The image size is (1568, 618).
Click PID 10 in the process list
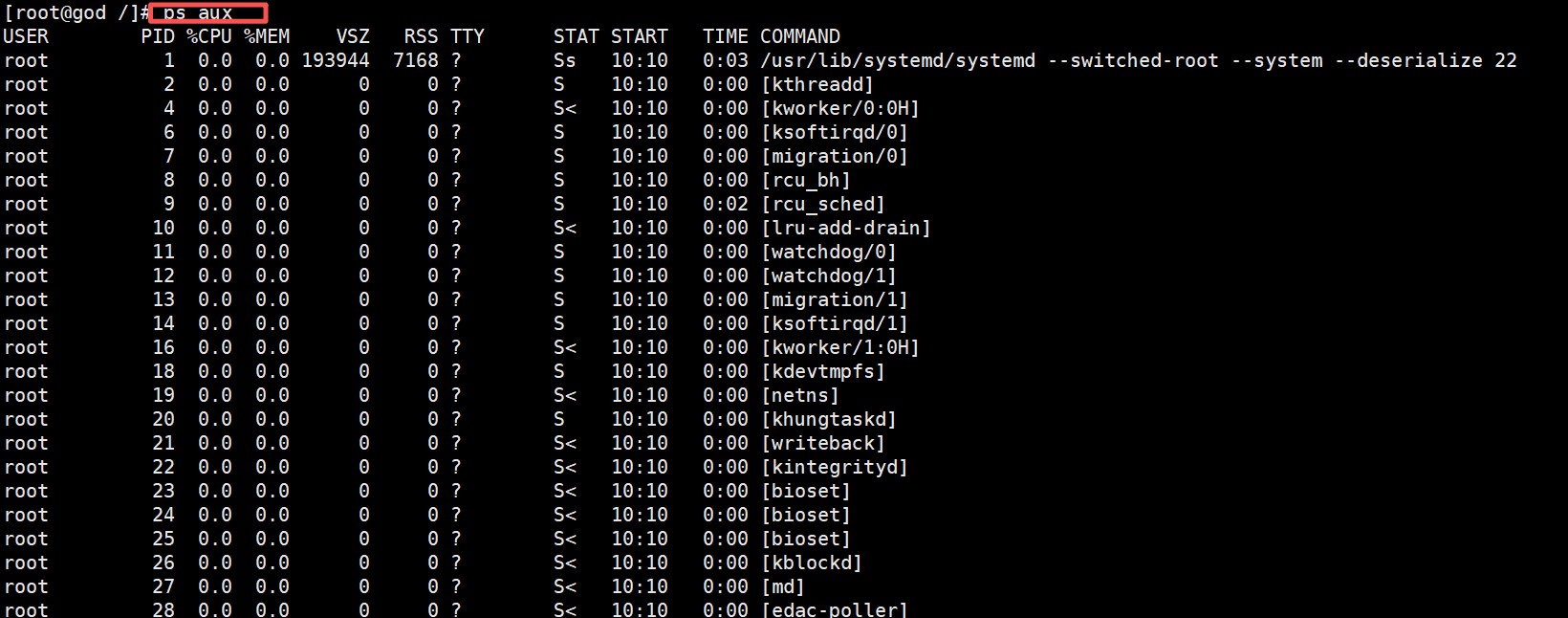click(163, 228)
